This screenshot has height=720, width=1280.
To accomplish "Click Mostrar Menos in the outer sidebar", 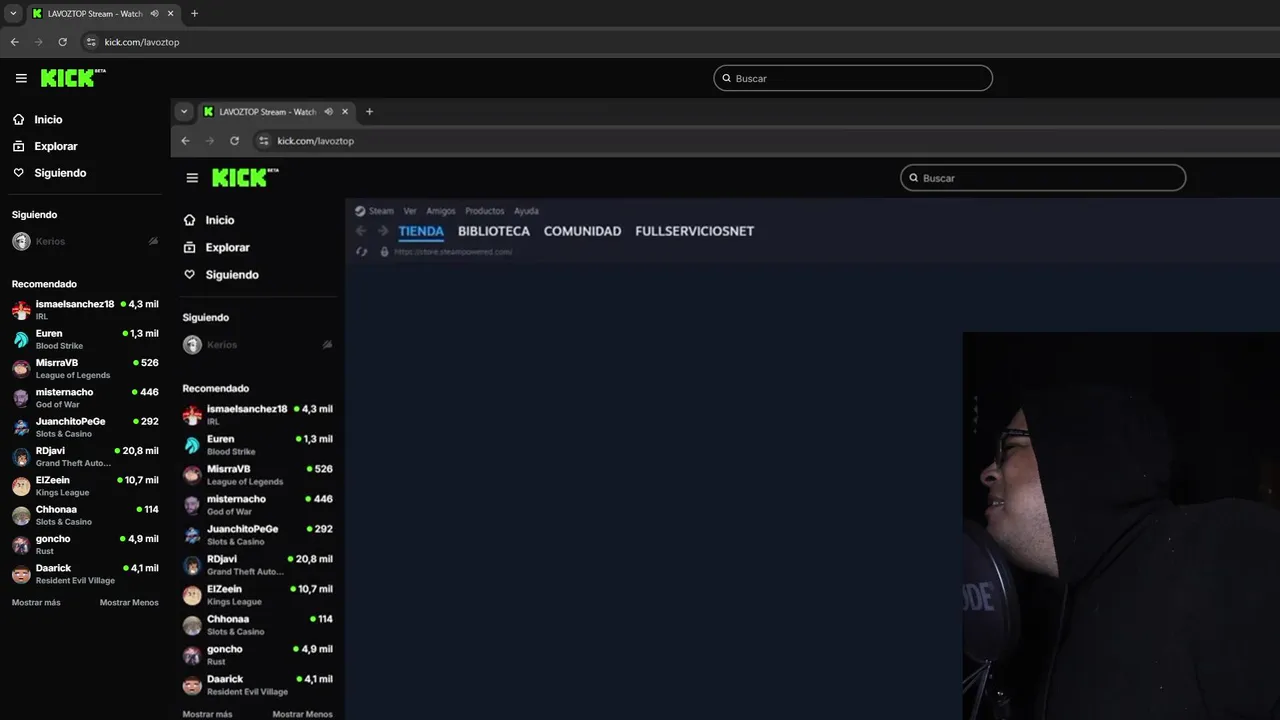I will 129,603.
